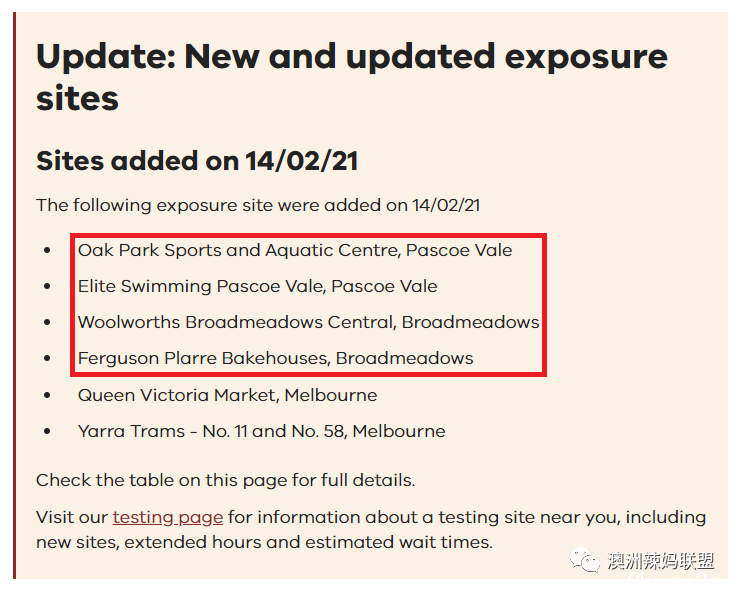Click Woolworths Broadmeadows Central list item
This screenshot has width=738, height=594.
308,322
